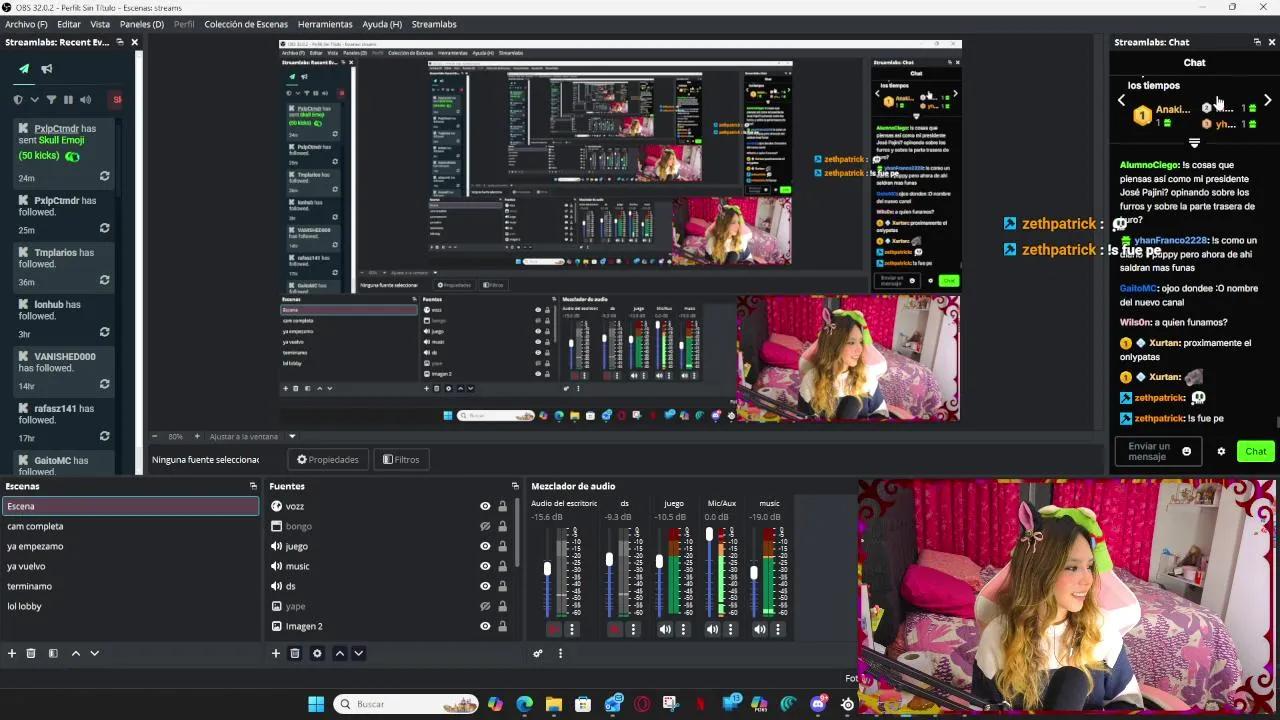Image resolution: width=1280 pixels, height=720 pixels.
Task: Select the lol lobby scene
Action: pyautogui.click(x=130, y=606)
